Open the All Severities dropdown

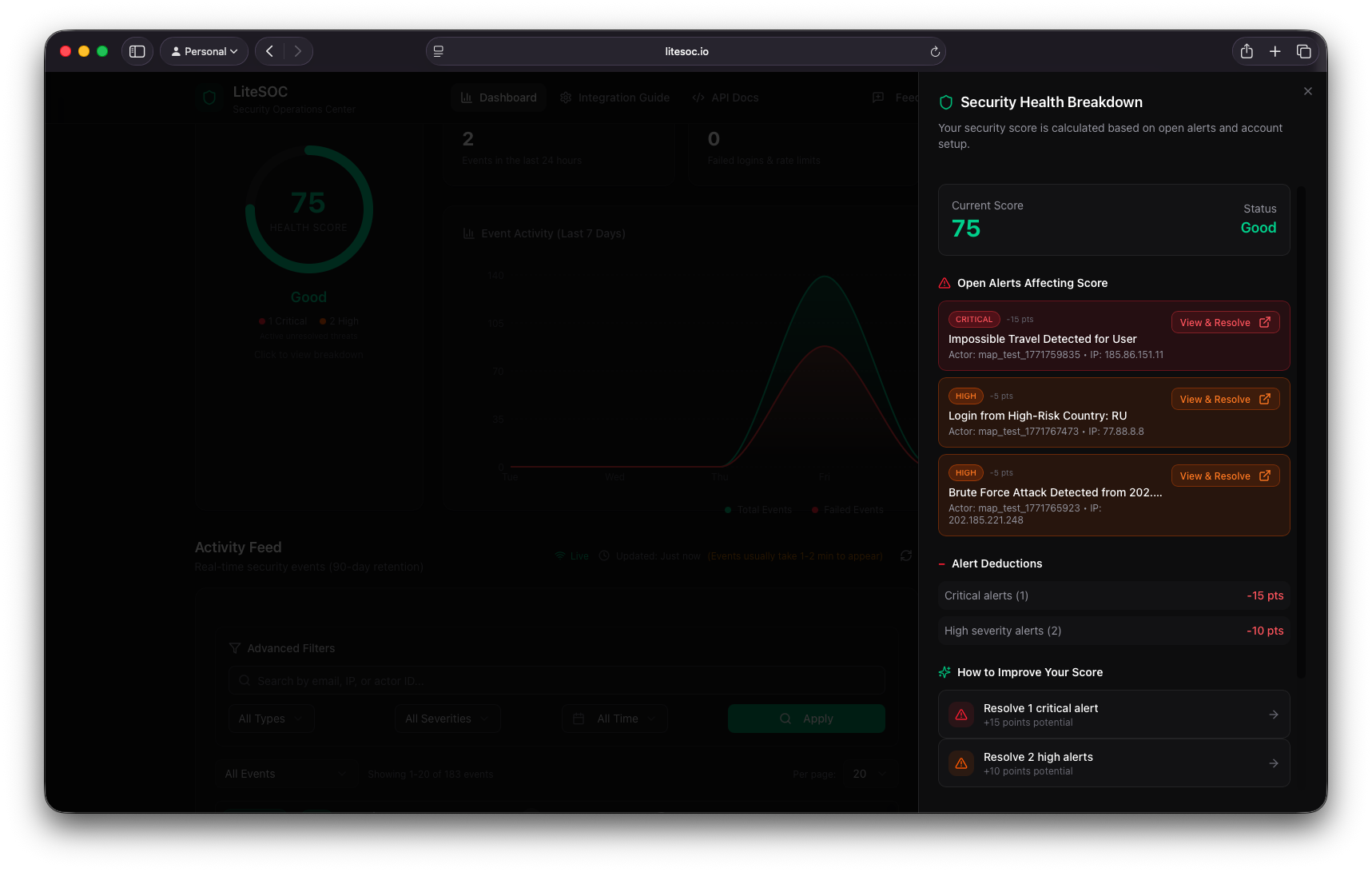coord(447,718)
